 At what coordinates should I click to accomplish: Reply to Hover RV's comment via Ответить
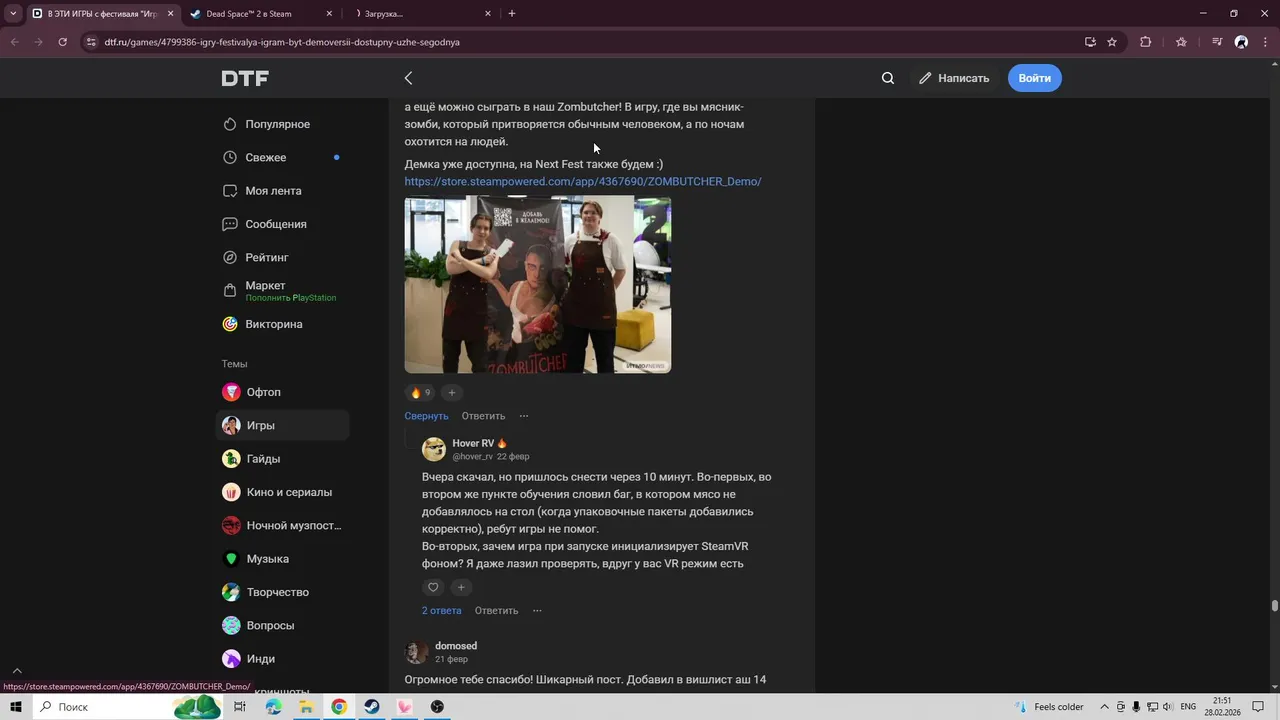click(496, 610)
